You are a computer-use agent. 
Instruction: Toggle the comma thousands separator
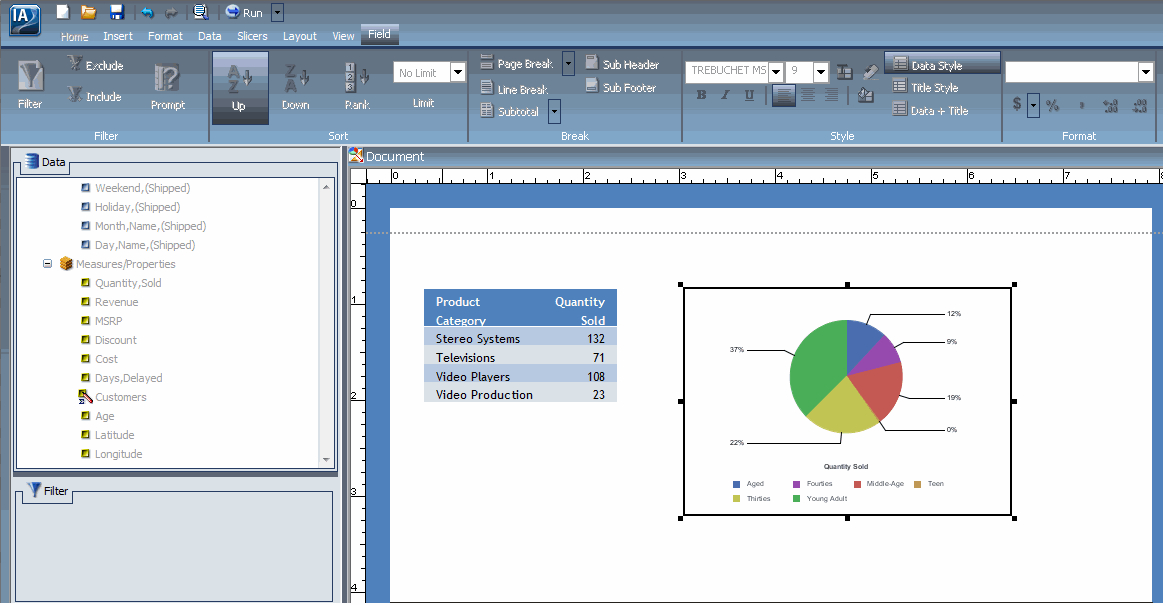[1081, 106]
